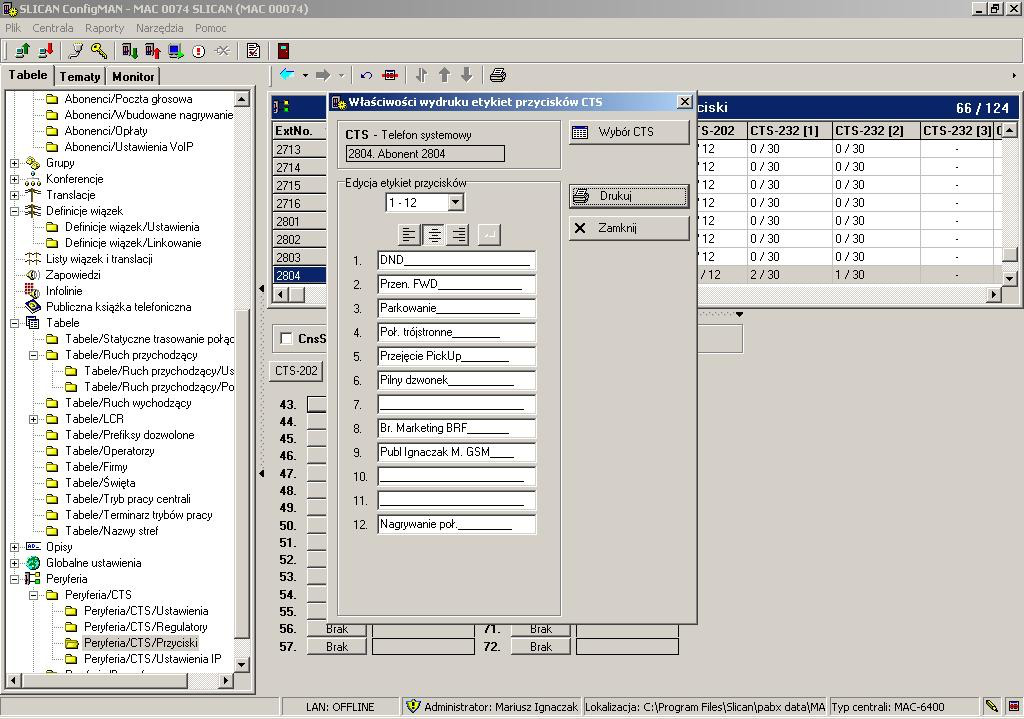Click the red strikethrough table icon

click(x=390, y=75)
